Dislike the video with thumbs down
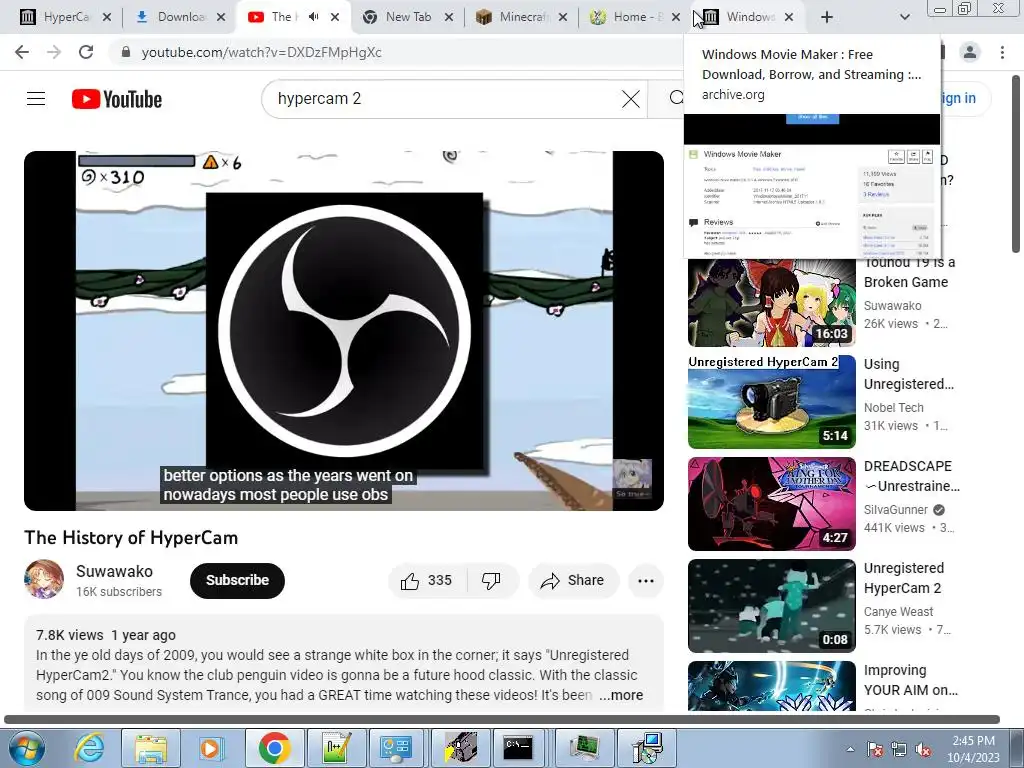The image size is (1024, 768). point(491,581)
